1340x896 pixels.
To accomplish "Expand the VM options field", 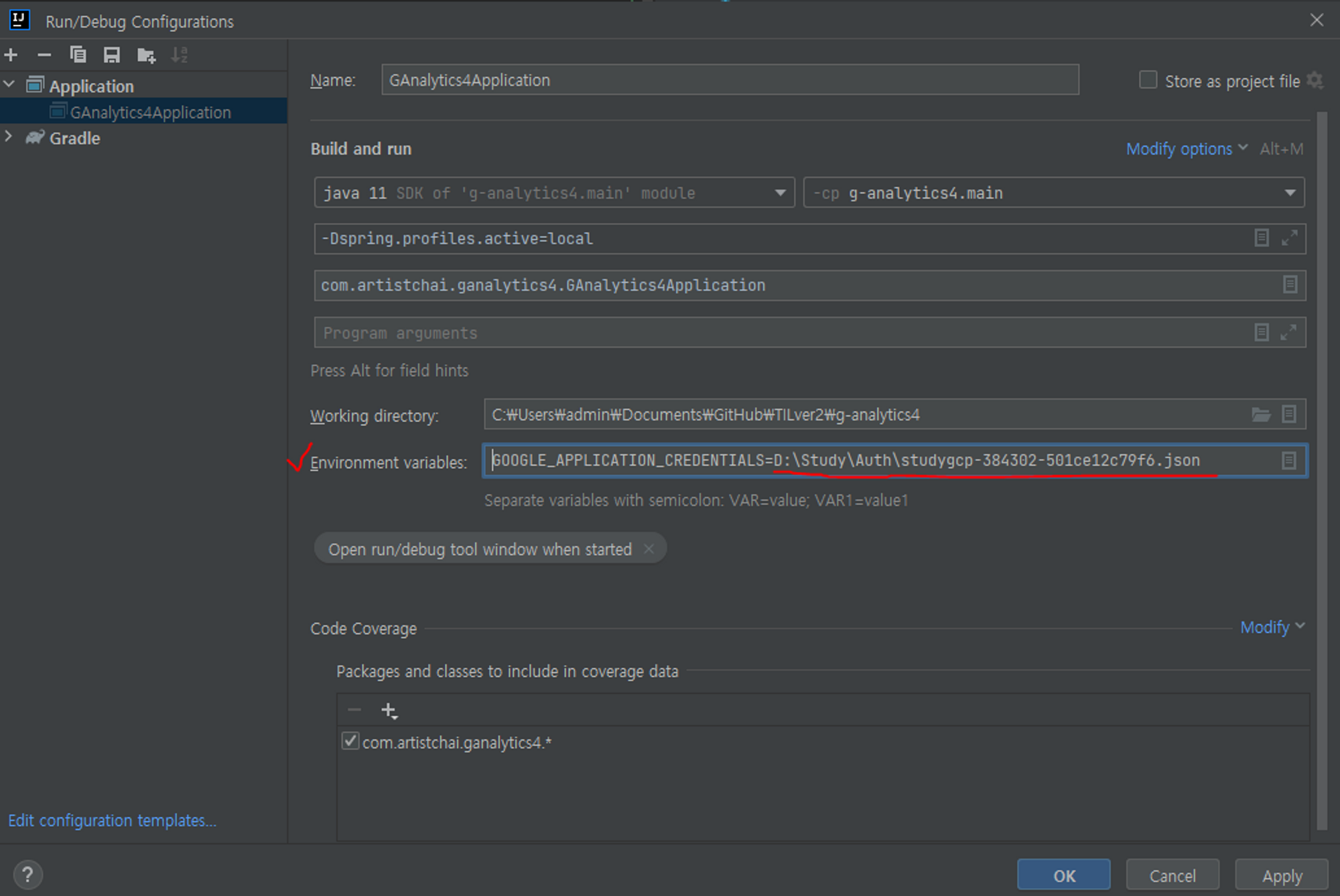I will [1289, 238].
